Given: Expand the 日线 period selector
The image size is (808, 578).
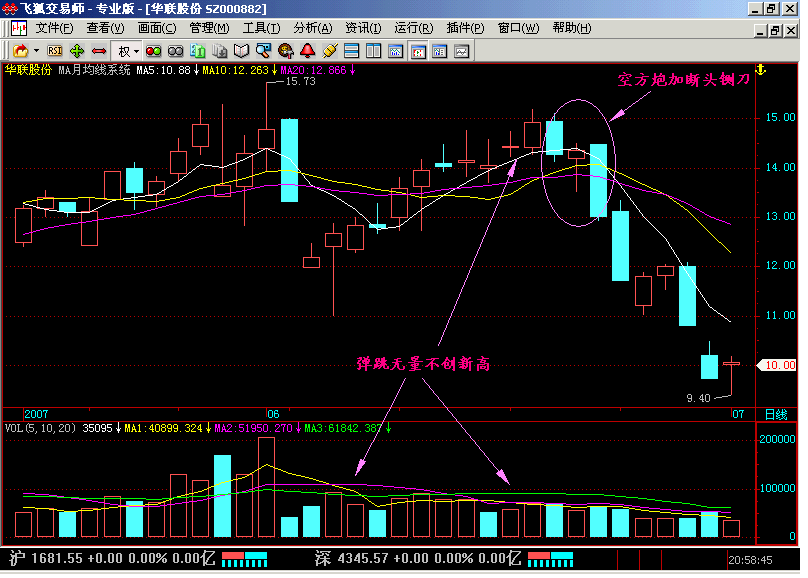Looking at the screenshot, I should pos(776,414).
